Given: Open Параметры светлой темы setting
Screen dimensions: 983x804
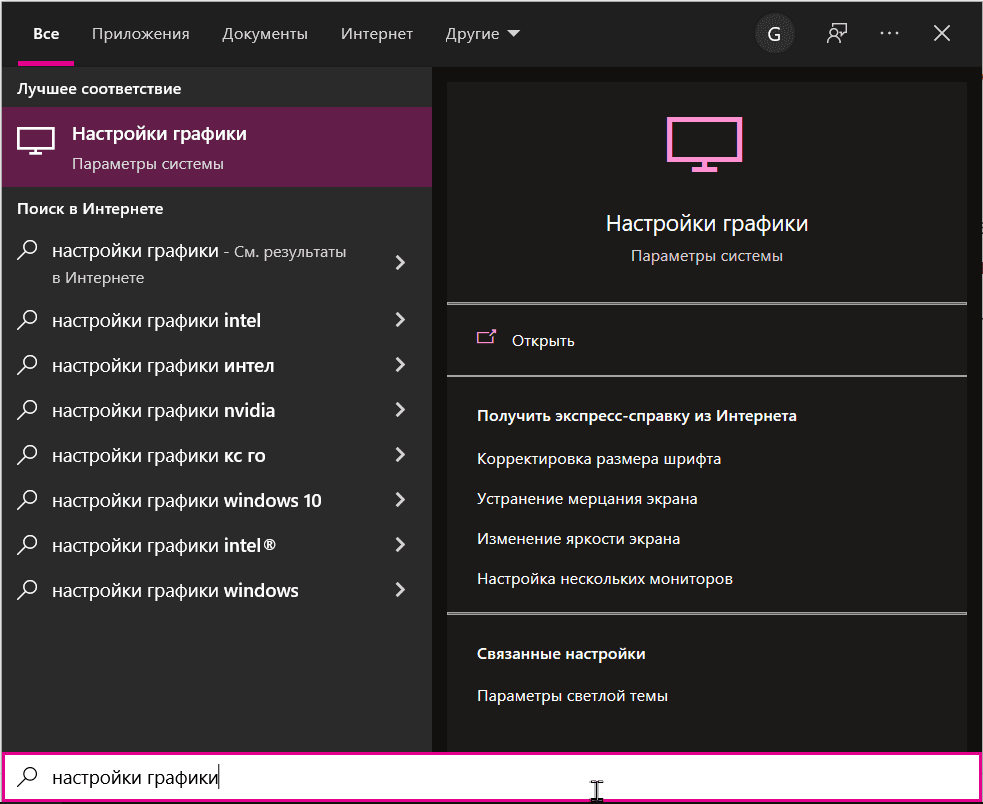Looking at the screenshot, I should click(x=572, y=696).
